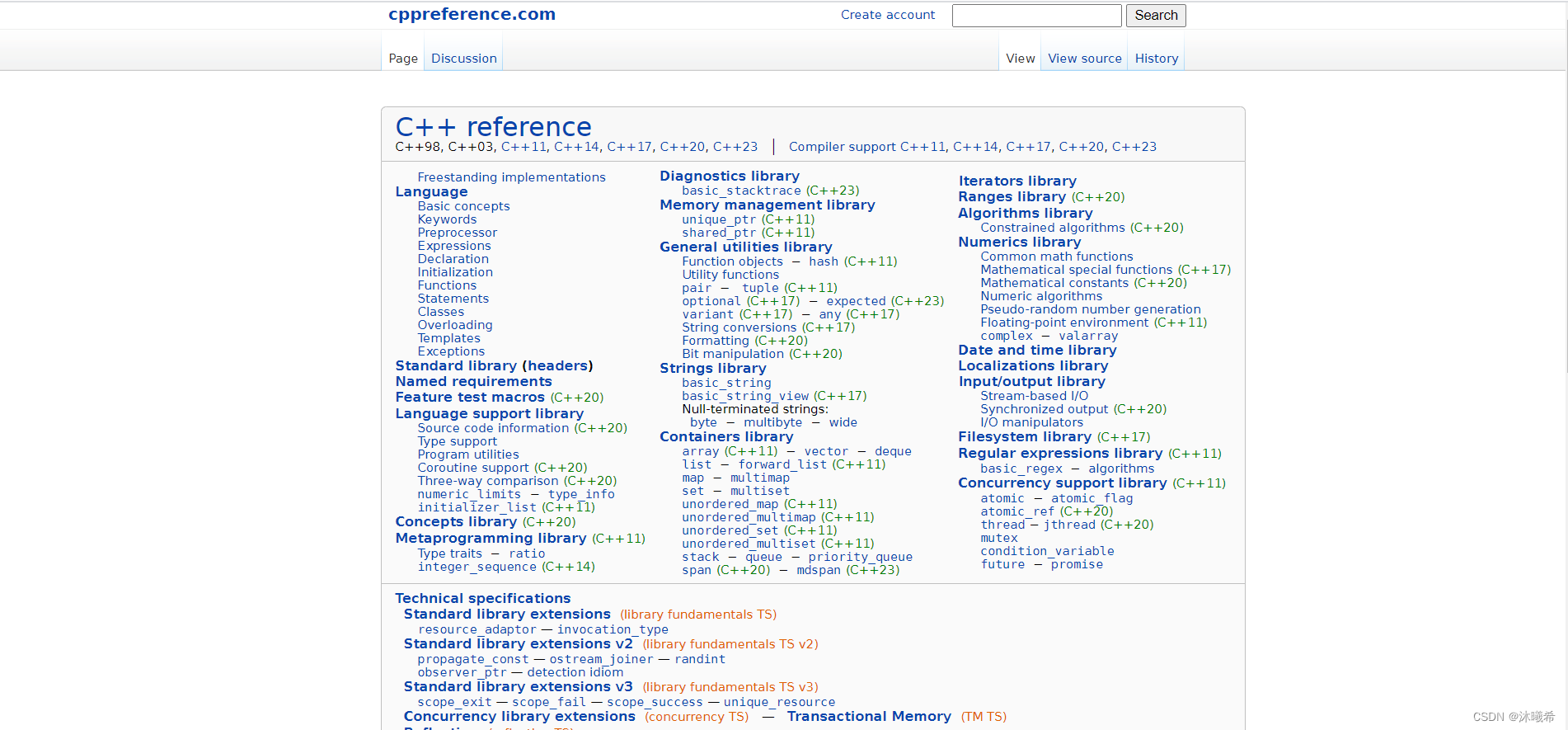1568x730 pixels.
Task: Open the vector container link
Action: pyautogui.click(x=826, y=451)
